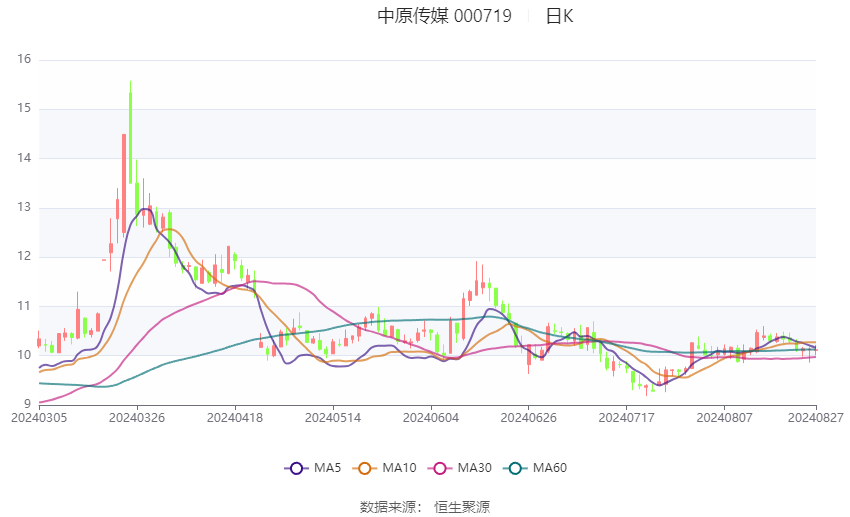Screen dimensions: 850x517
Task: Click the y-axis value 15
Action: tap(24, 108)
